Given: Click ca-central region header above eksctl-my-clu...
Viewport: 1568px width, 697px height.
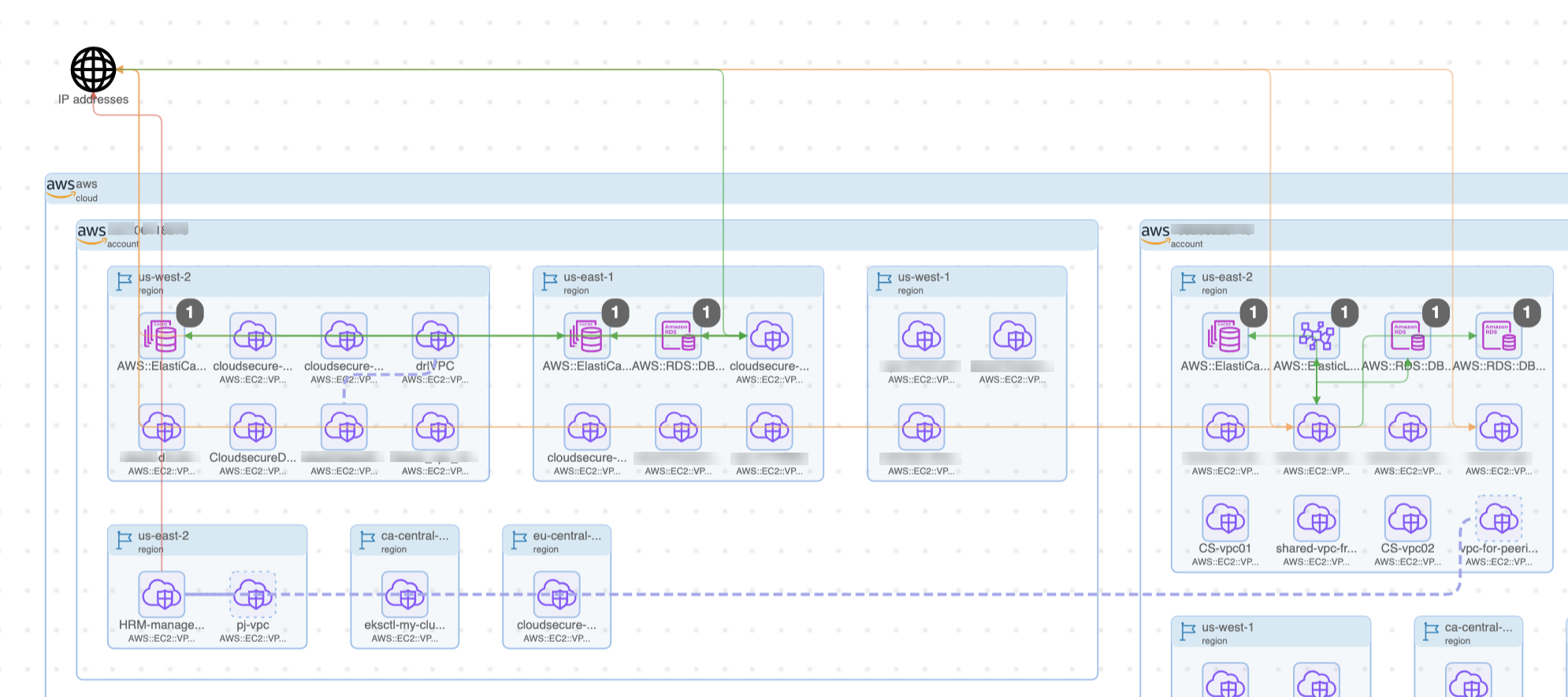Looking at the screenshot, I should coord(405,541).
